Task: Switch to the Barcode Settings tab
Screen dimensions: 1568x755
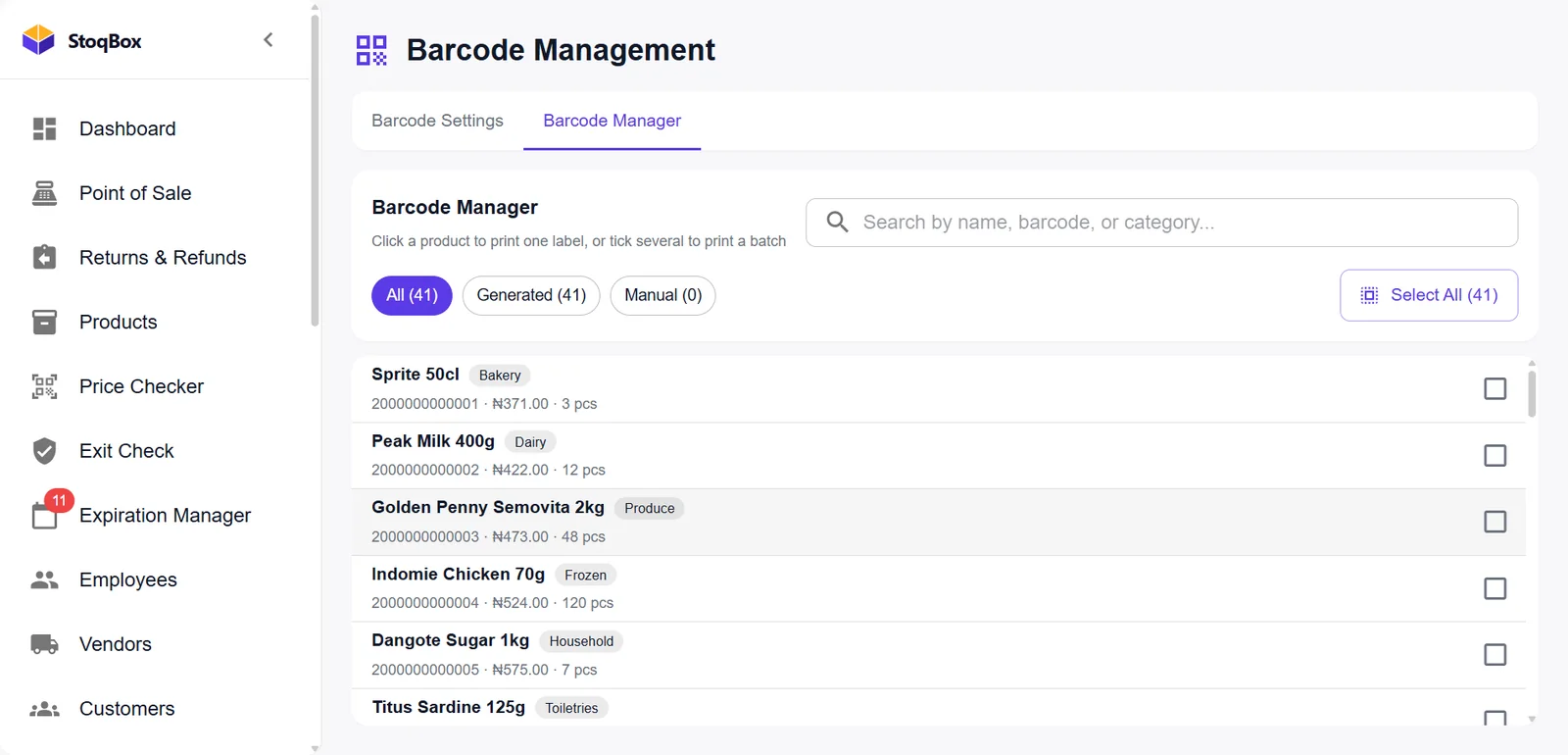Action: coord(437,121)
